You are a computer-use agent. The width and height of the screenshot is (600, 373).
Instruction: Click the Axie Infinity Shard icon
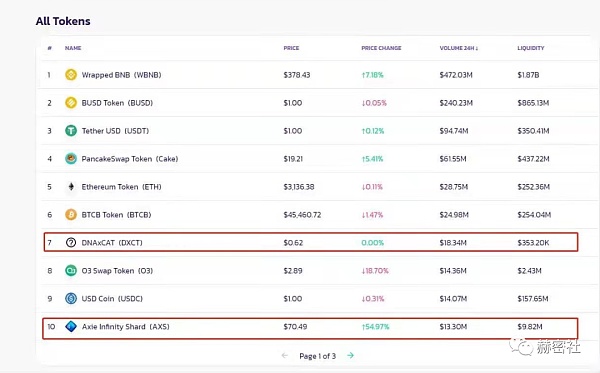[71, 326]
